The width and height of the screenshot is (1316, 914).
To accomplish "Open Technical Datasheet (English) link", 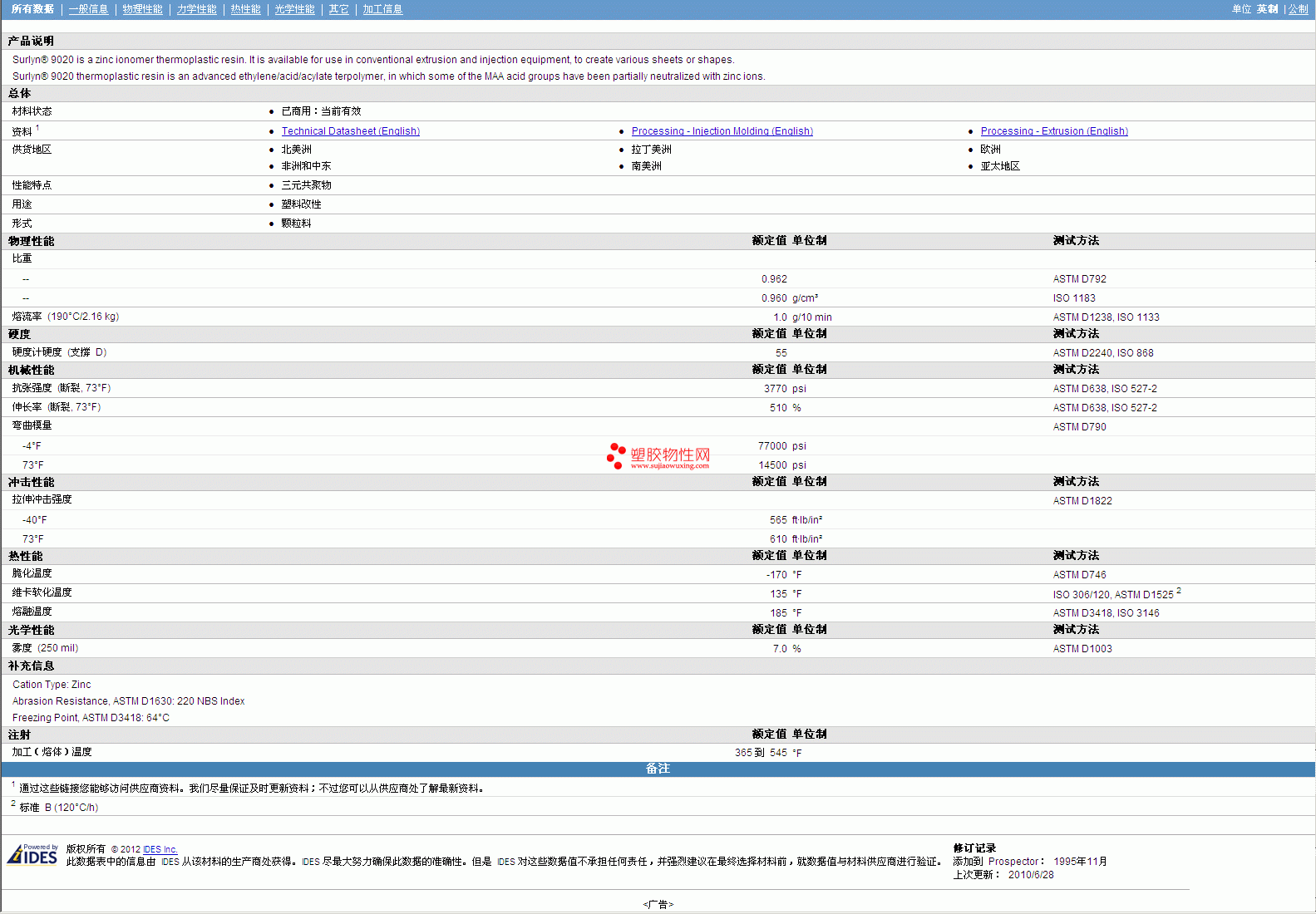I will click(350, 131).
